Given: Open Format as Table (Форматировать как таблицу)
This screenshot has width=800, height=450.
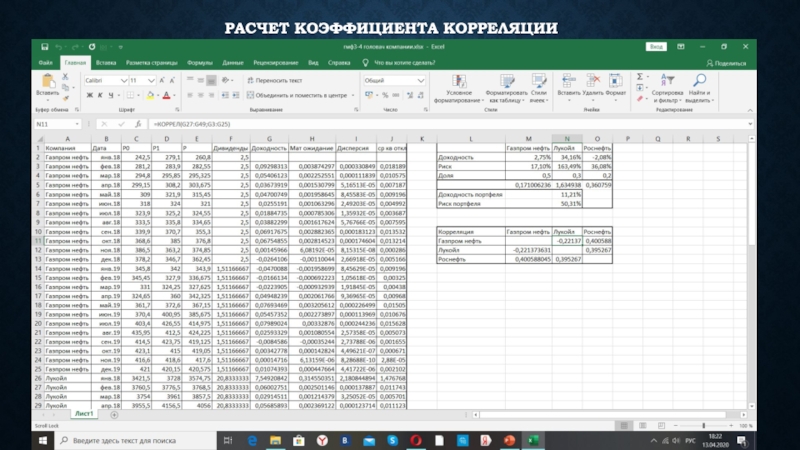Looking at the screenshot, I should pyautogui.click(x=507, y=89).
